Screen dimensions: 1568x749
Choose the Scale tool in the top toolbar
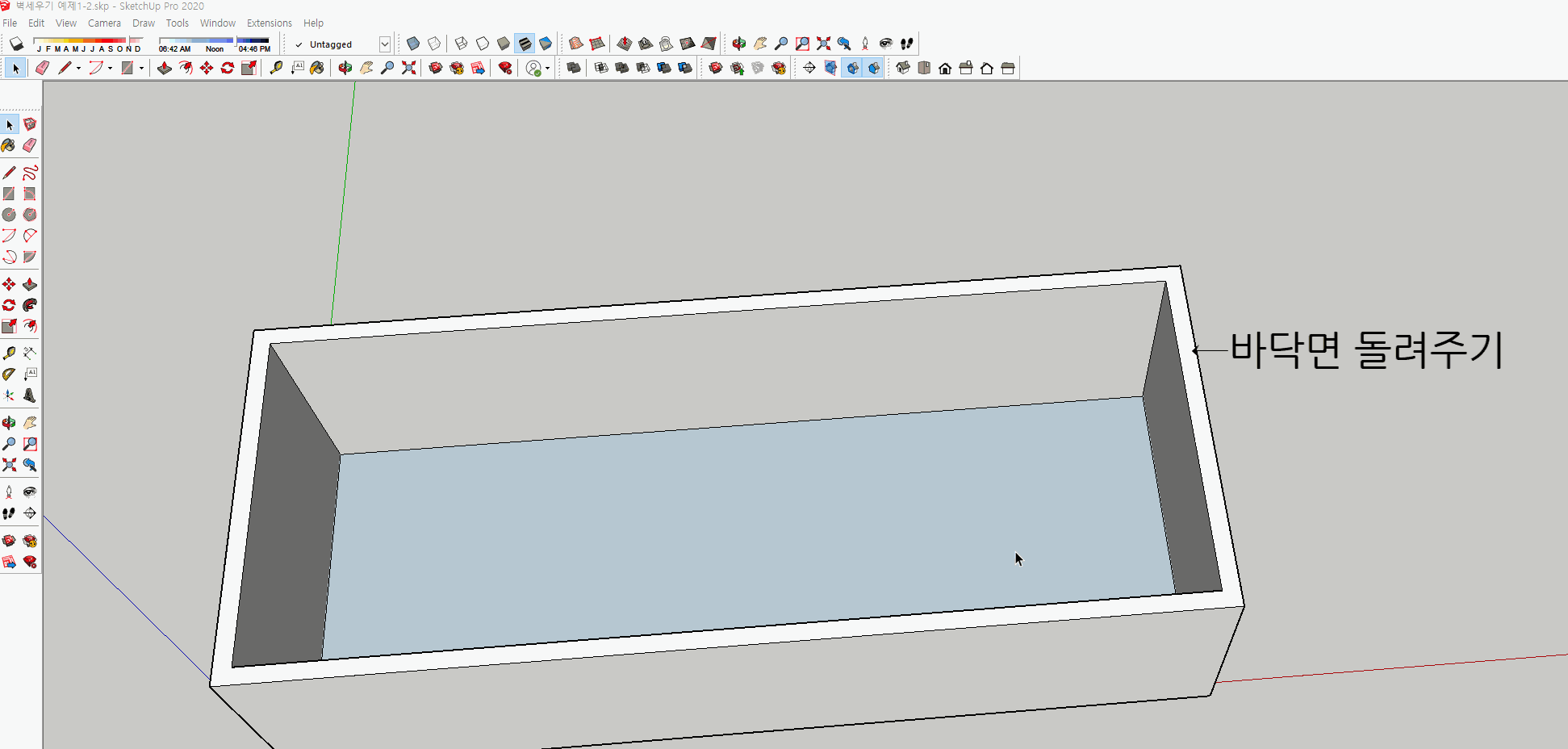249,69
